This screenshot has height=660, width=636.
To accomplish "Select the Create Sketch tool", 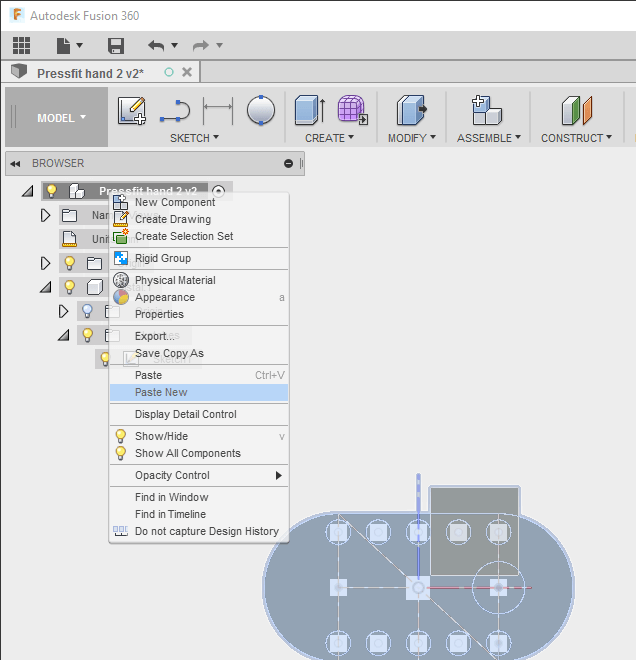I will point(132,110).
